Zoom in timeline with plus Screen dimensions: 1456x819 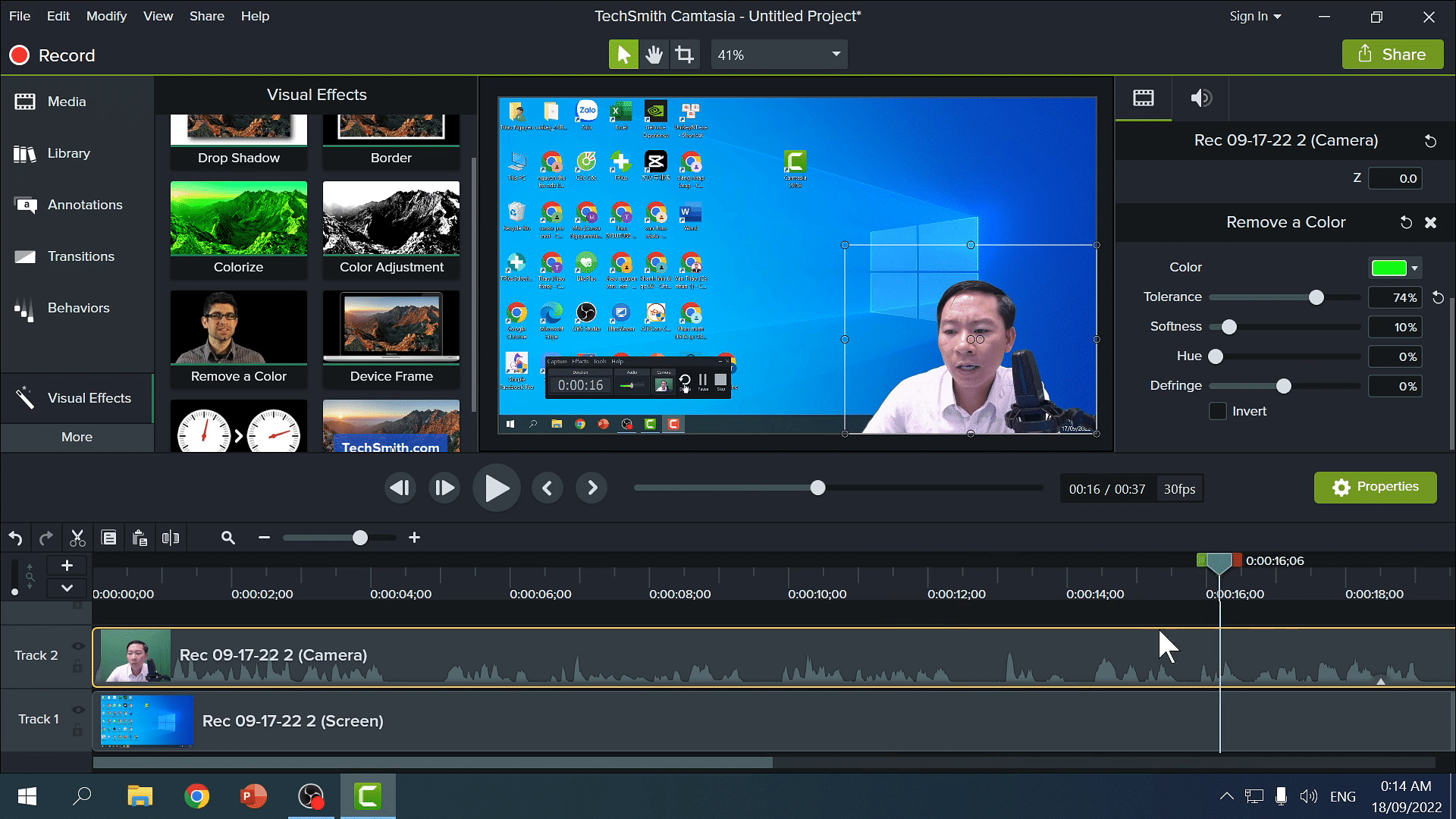[x=414, y=538]
